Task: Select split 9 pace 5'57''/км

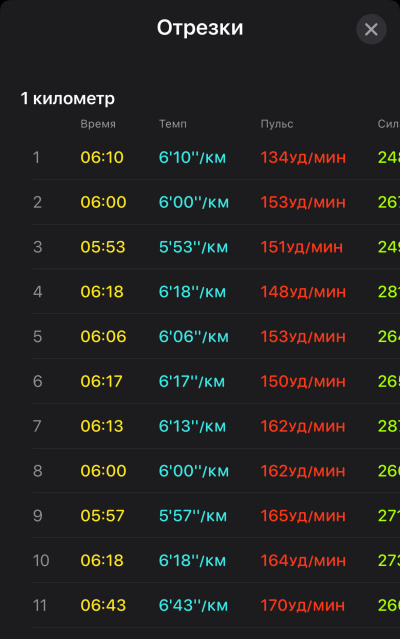Action: (193, 516)
